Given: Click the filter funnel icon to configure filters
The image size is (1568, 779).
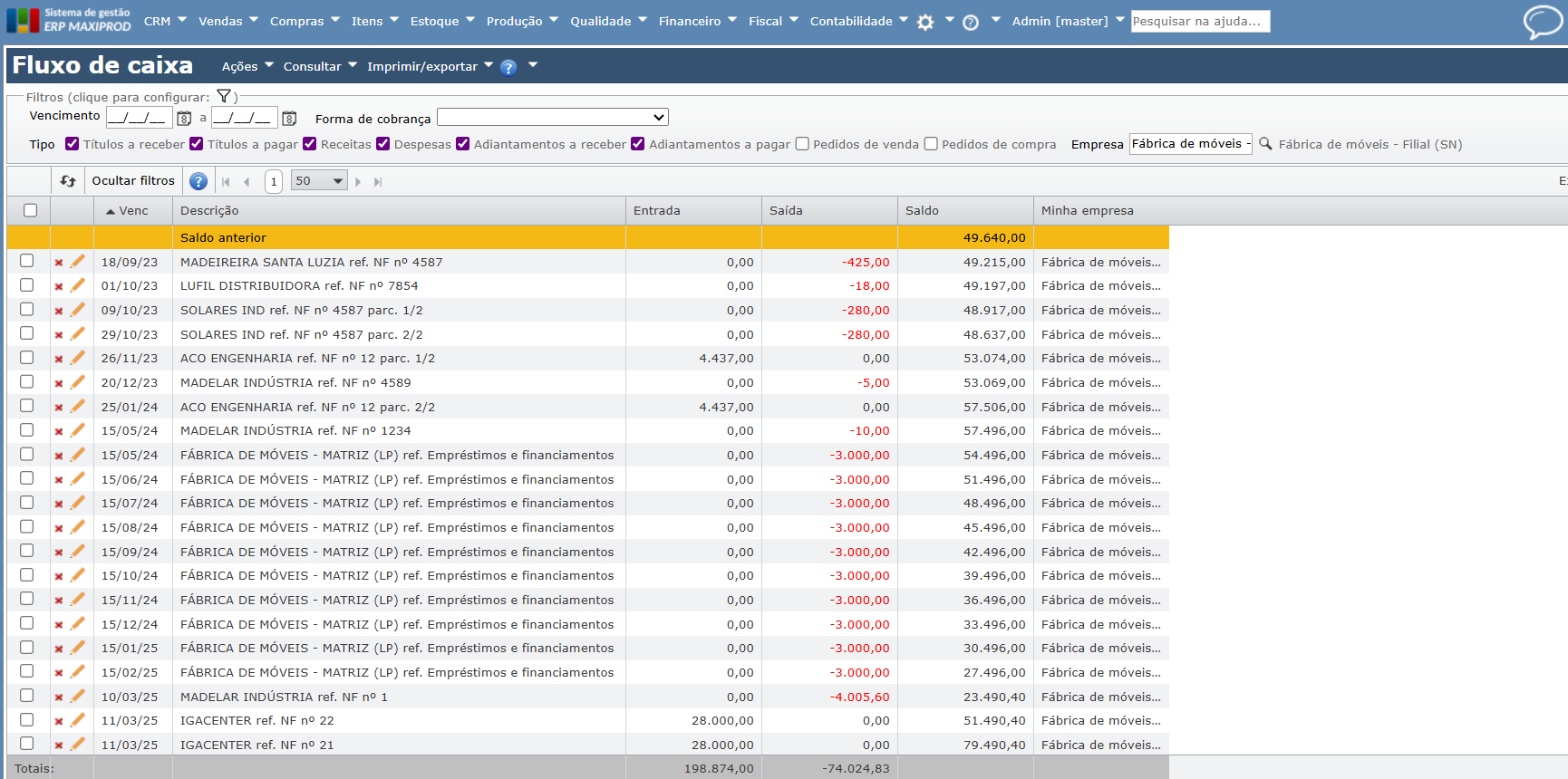Looking at the screenshot, I should click(x=224, y=96).
